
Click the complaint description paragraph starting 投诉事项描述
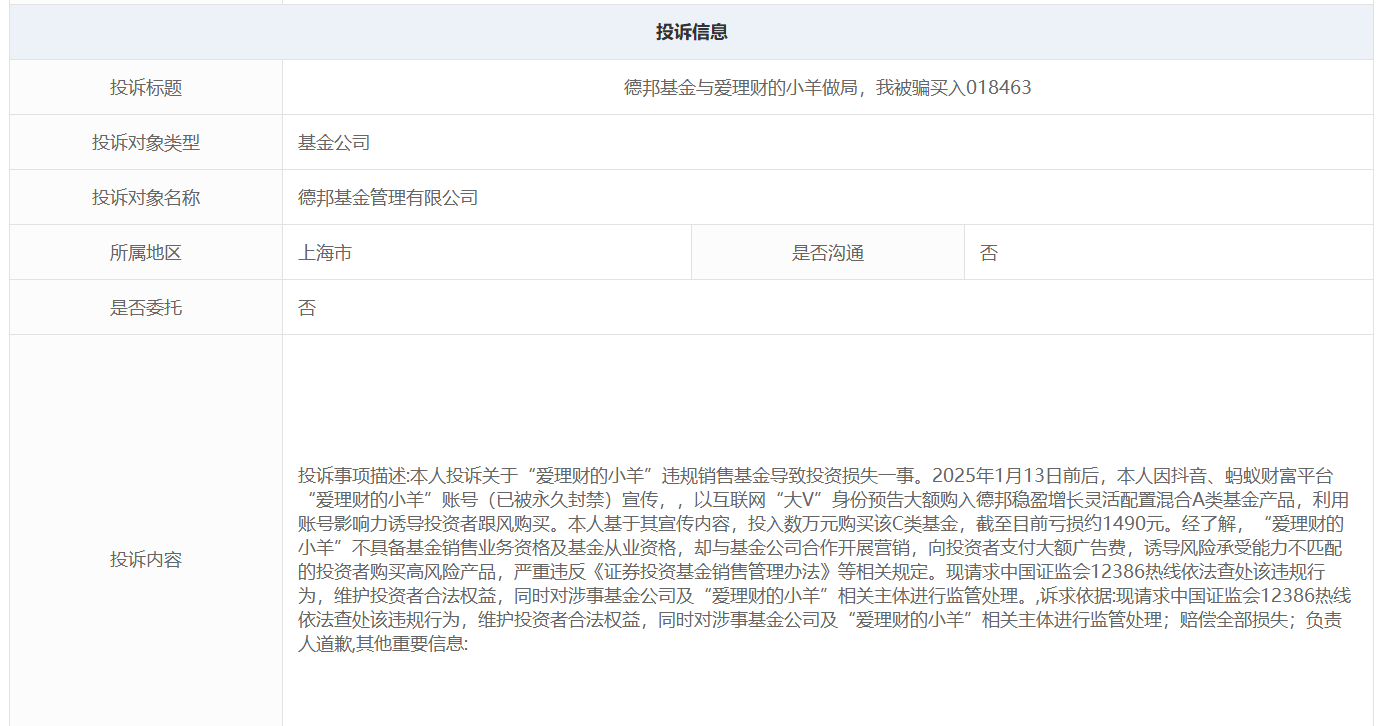coord(825,560)
